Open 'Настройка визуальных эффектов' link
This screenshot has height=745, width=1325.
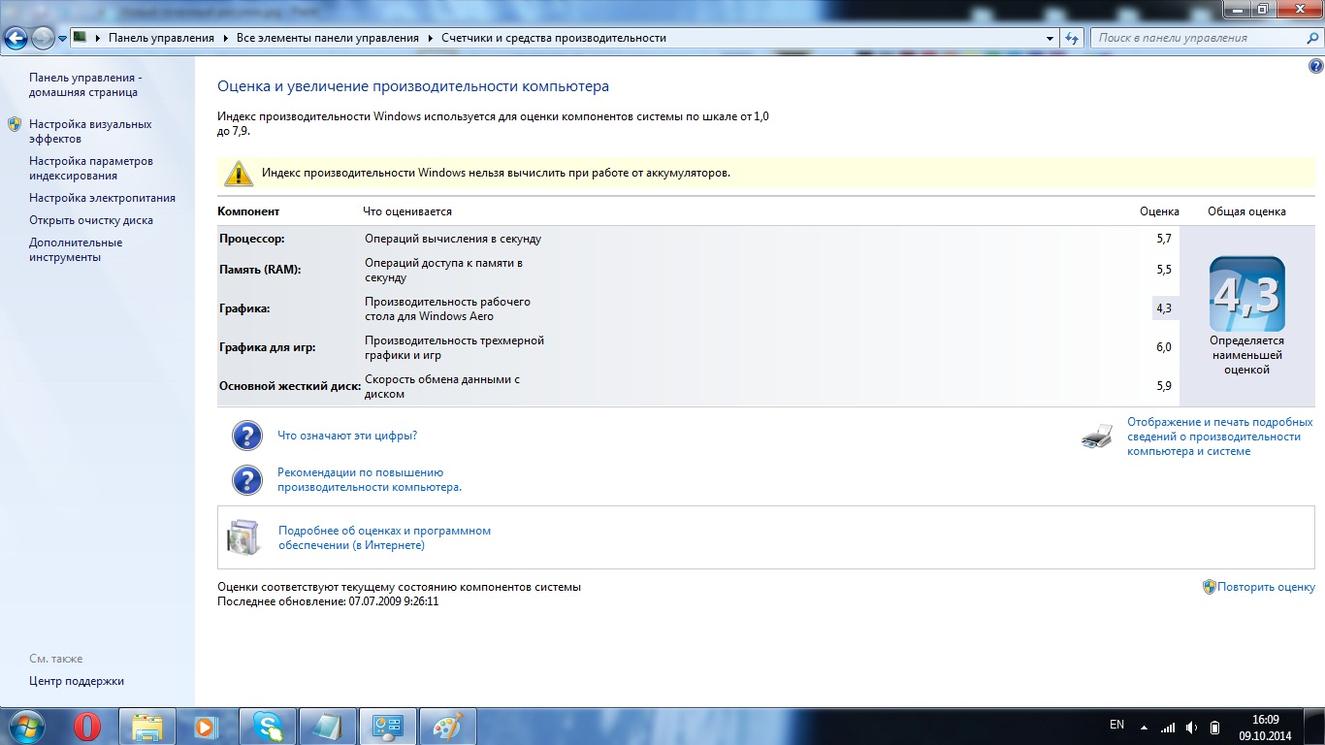90,131
